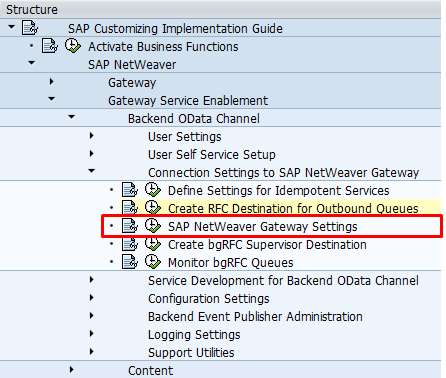Execute Create RFC Destination for Outbound Queues icon
The width and height of the screenshot is (446, 378).
pos(153,208)
